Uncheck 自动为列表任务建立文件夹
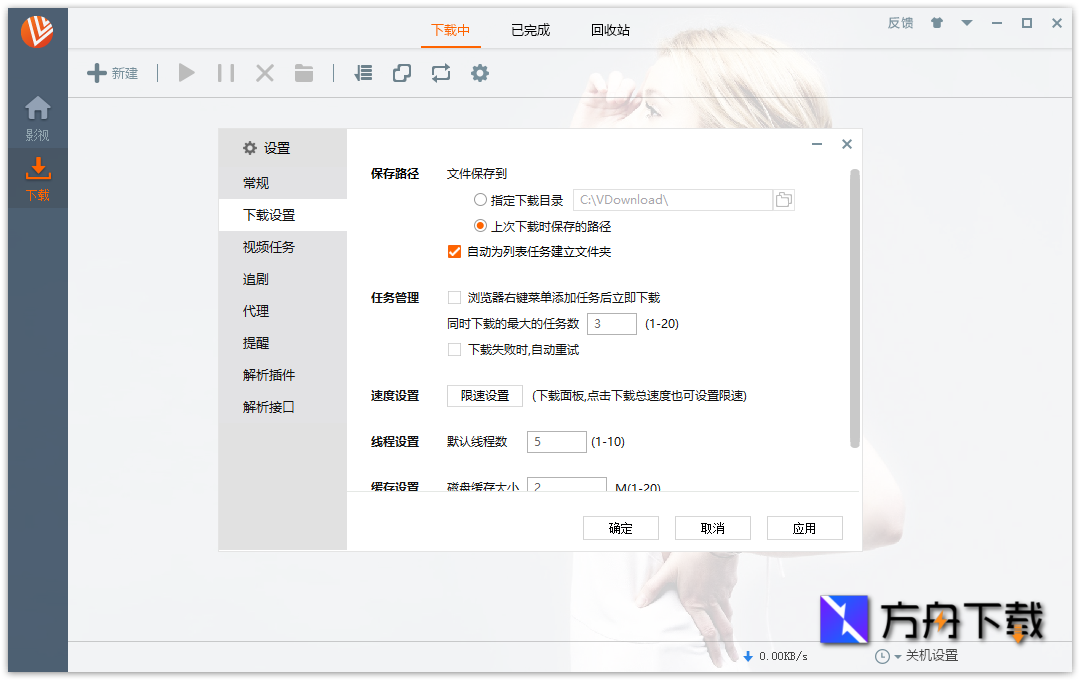The height and width of the screenshot is (680, 1080). (x=455, y=252)
